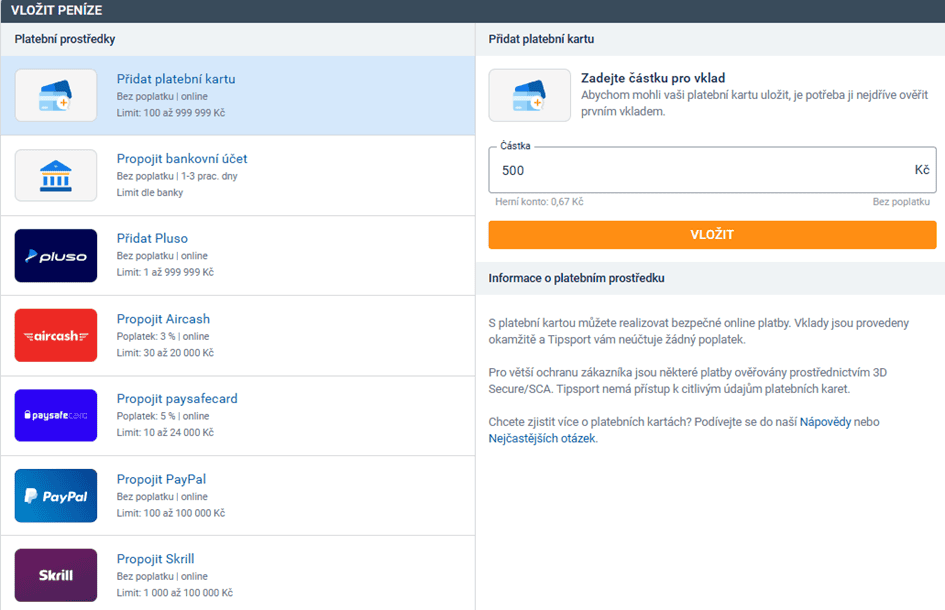Viewport: 945px width, 610px height.
Task: Open Propojit PayPal heading link
Action: coord(162,479)
